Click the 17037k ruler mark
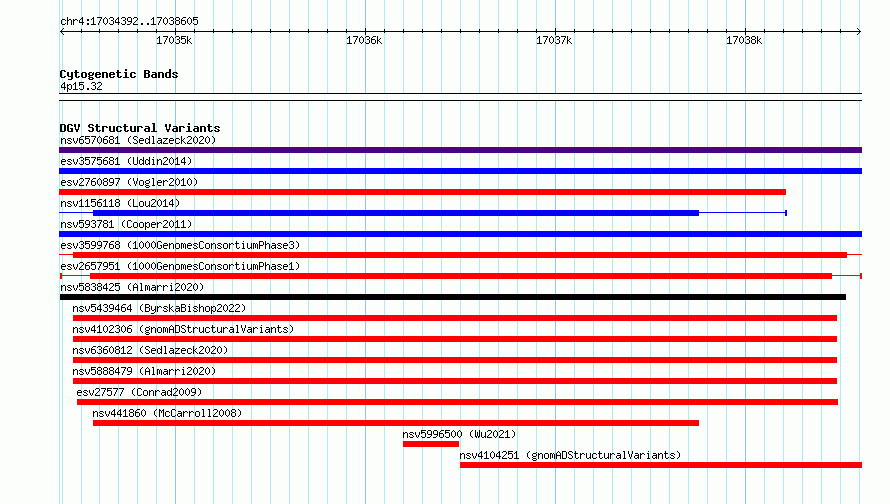The width and height of the screenshot is (890, 504). coord(554,40)
